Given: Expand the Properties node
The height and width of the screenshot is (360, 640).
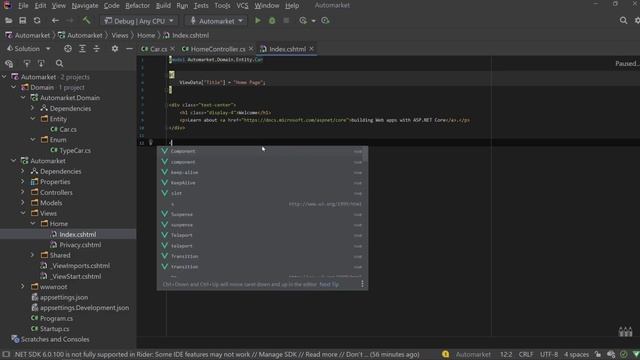Looking at the screenshot, I should pos(23,182).
